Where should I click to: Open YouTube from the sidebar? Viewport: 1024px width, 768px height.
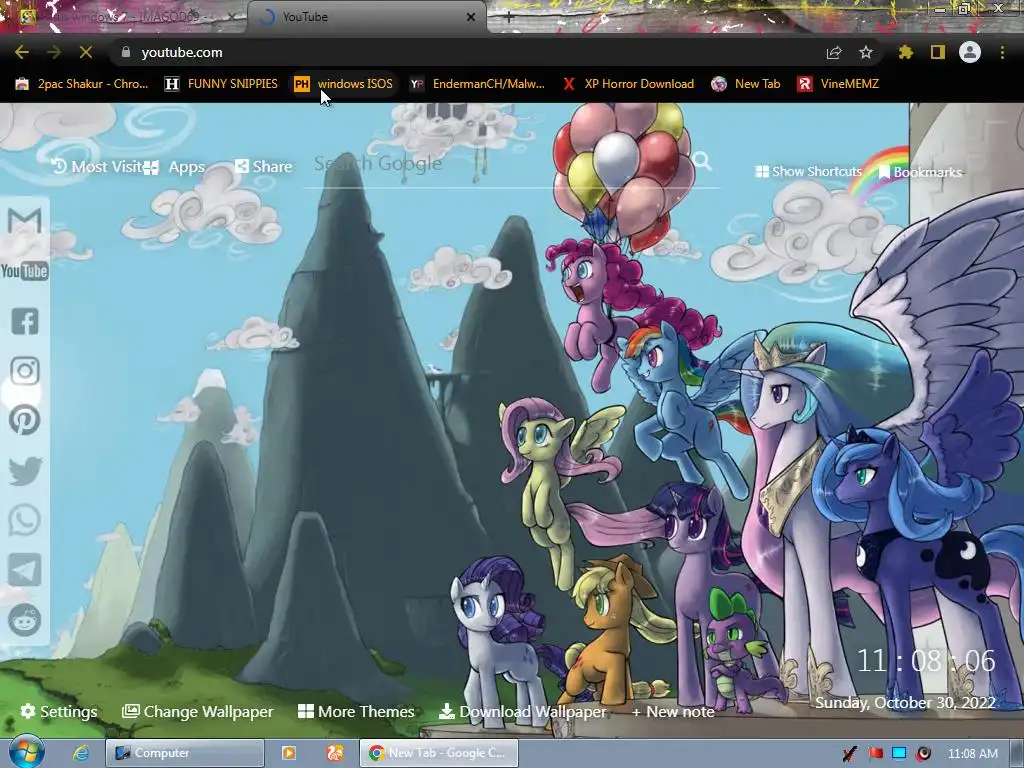click(25, 271)
